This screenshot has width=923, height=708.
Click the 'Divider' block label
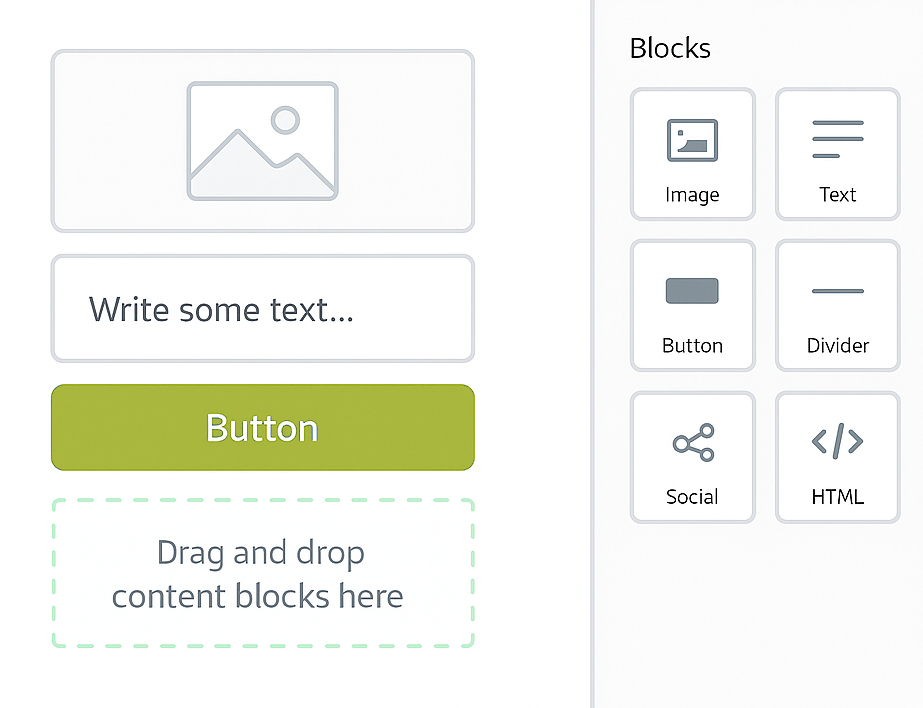point(838,345)
